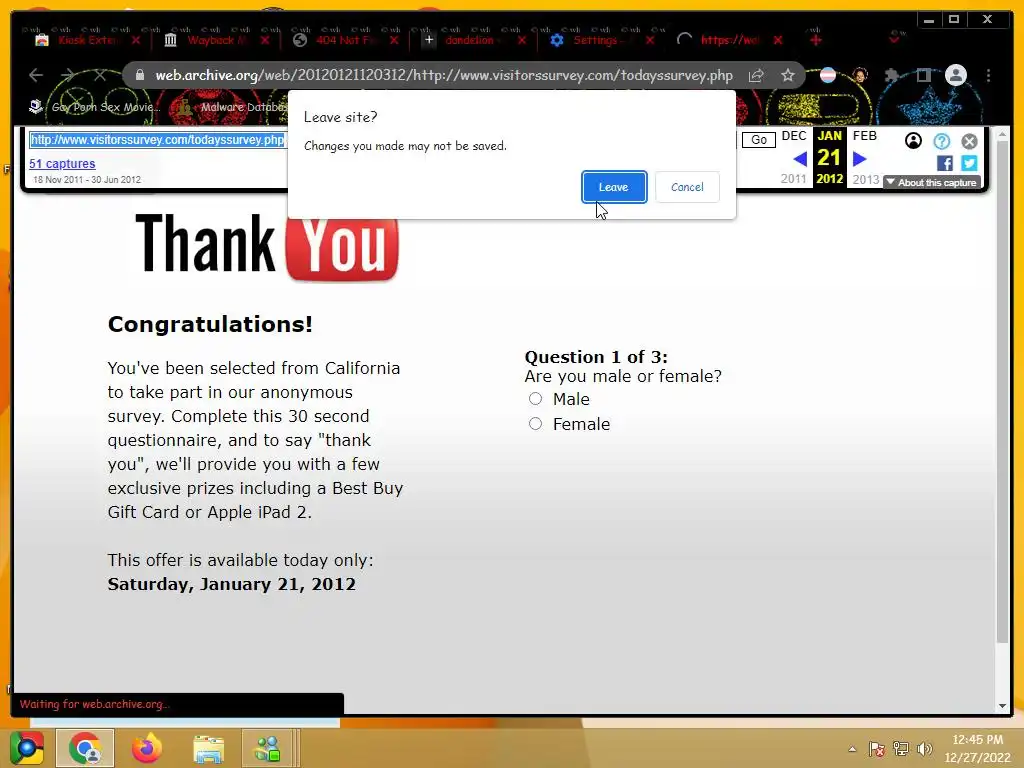
Task: Click FEB month in Wayback toolbar
Action: tap(865, 136)
